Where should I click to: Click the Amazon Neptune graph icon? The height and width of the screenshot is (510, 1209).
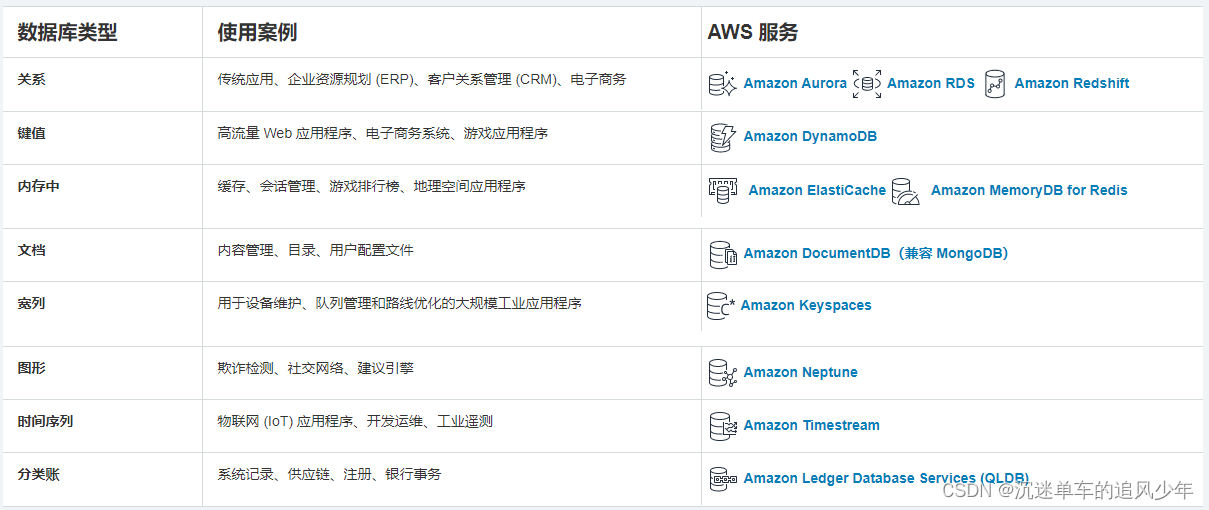(x=722, y=373)
